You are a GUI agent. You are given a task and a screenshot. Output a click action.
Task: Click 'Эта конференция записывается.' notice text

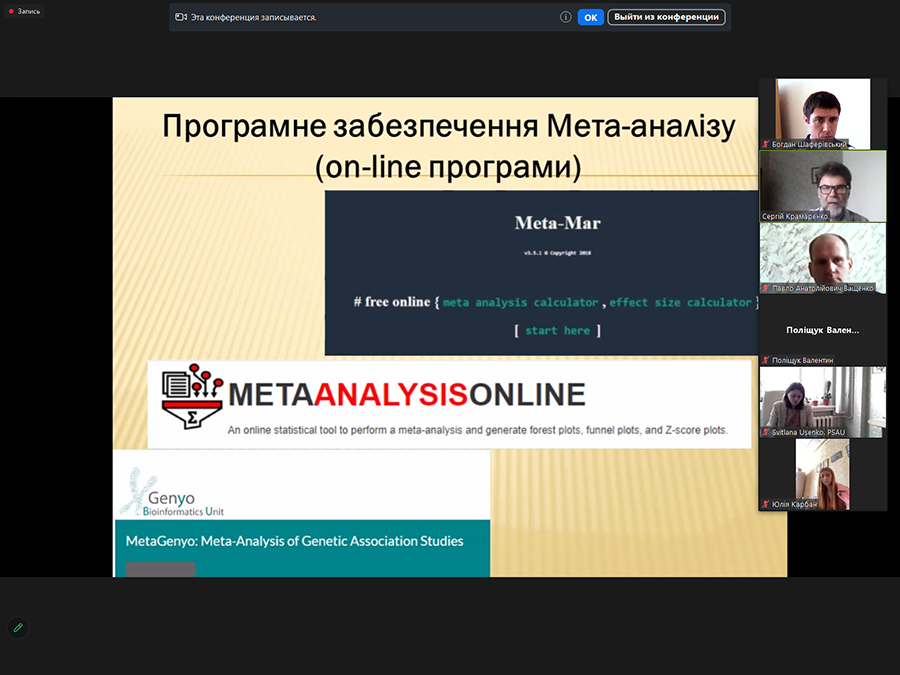coord(253,17)
